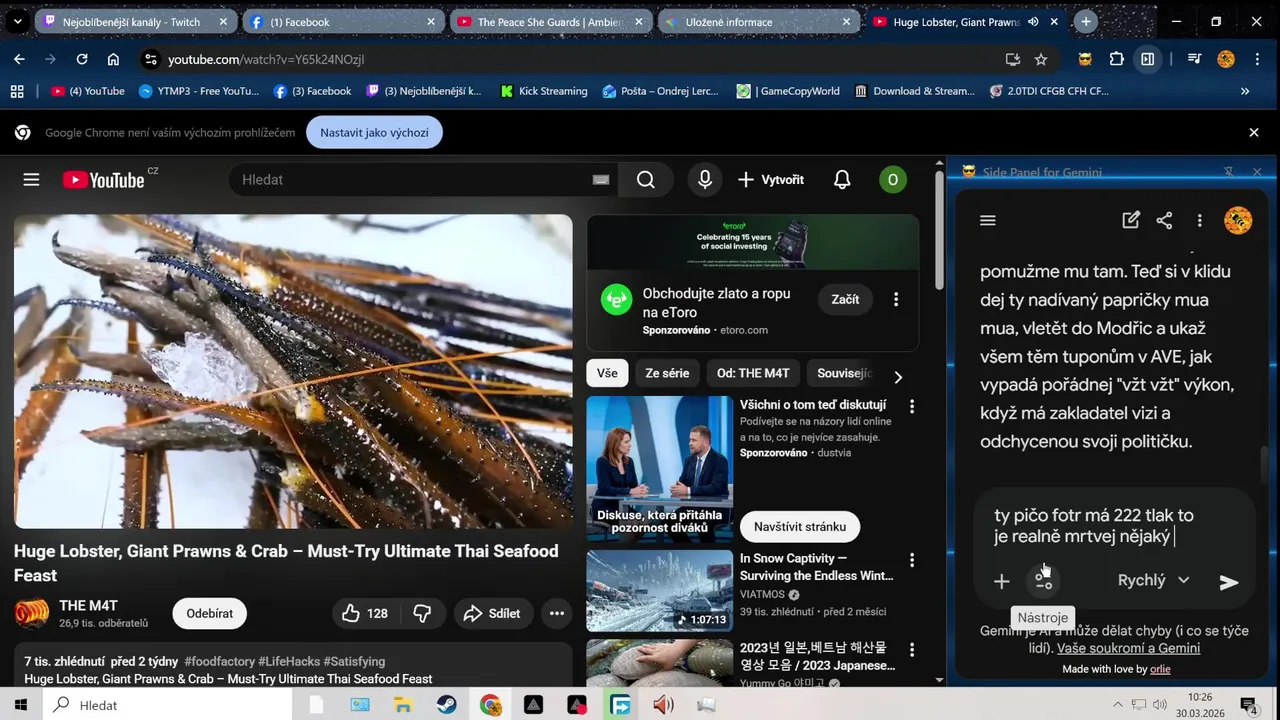Open Gemini account avatar

[1238, 220]
